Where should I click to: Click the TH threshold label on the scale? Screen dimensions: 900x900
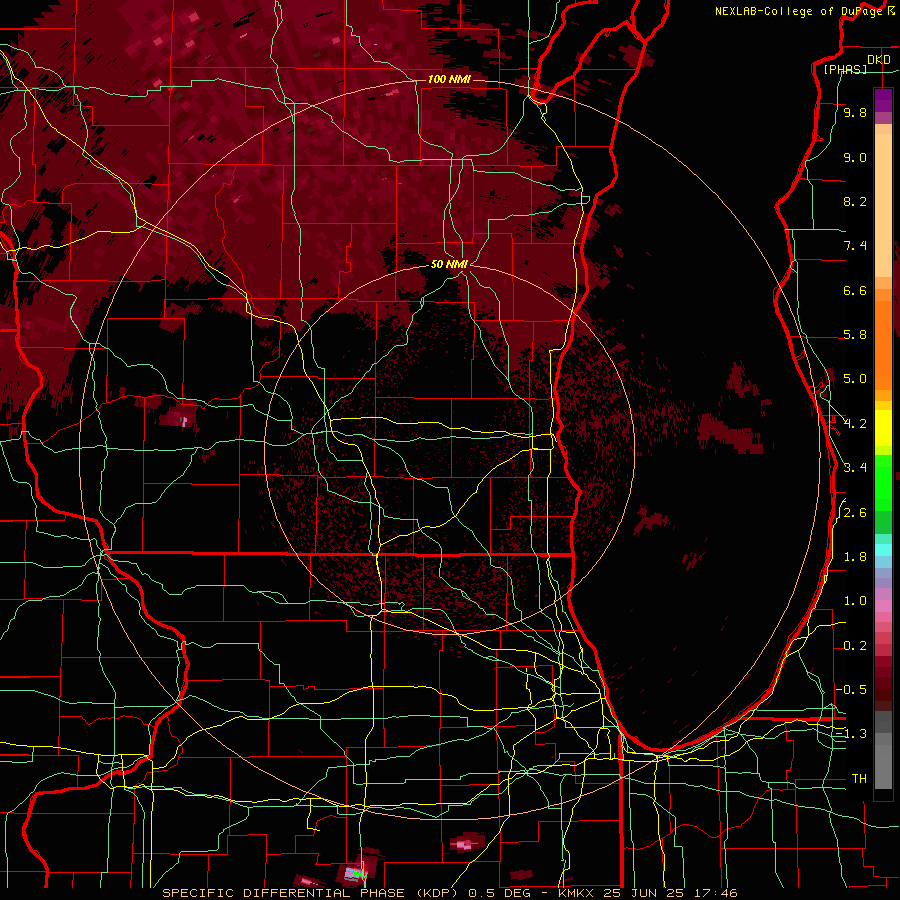[859, 779]
